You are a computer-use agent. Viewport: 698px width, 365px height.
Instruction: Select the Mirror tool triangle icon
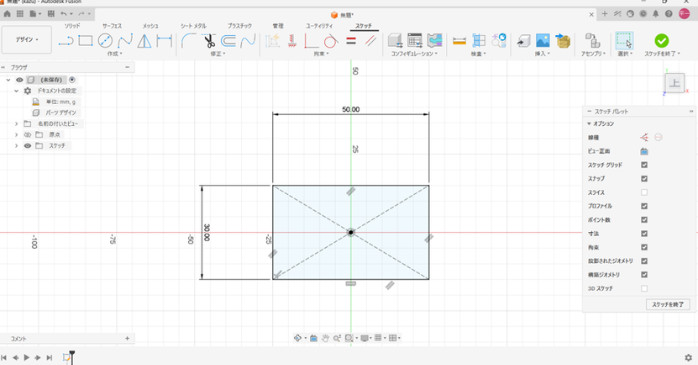tap(144, 41)
